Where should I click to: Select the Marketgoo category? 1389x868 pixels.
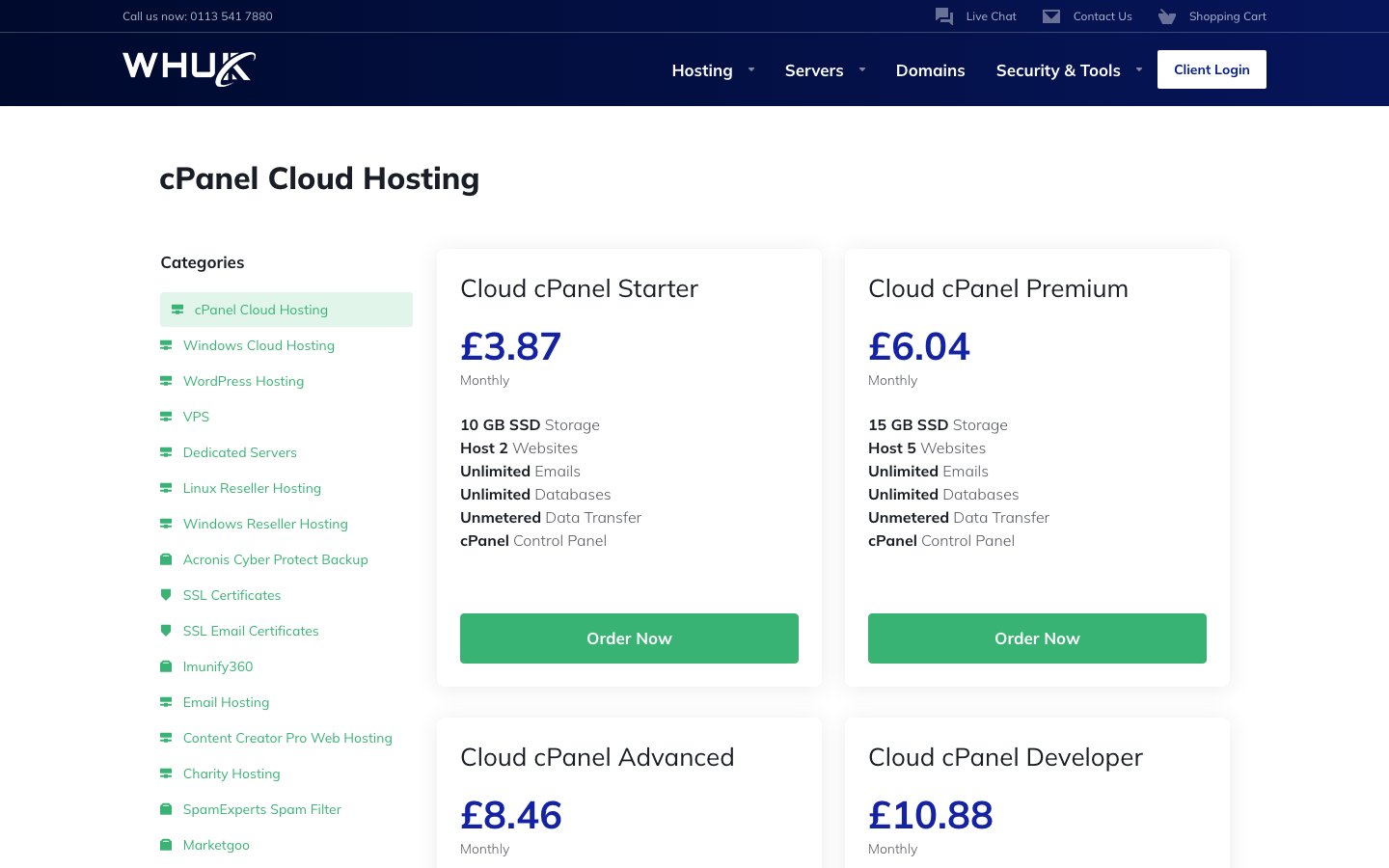pyautogui.click(x=216, y=845)
